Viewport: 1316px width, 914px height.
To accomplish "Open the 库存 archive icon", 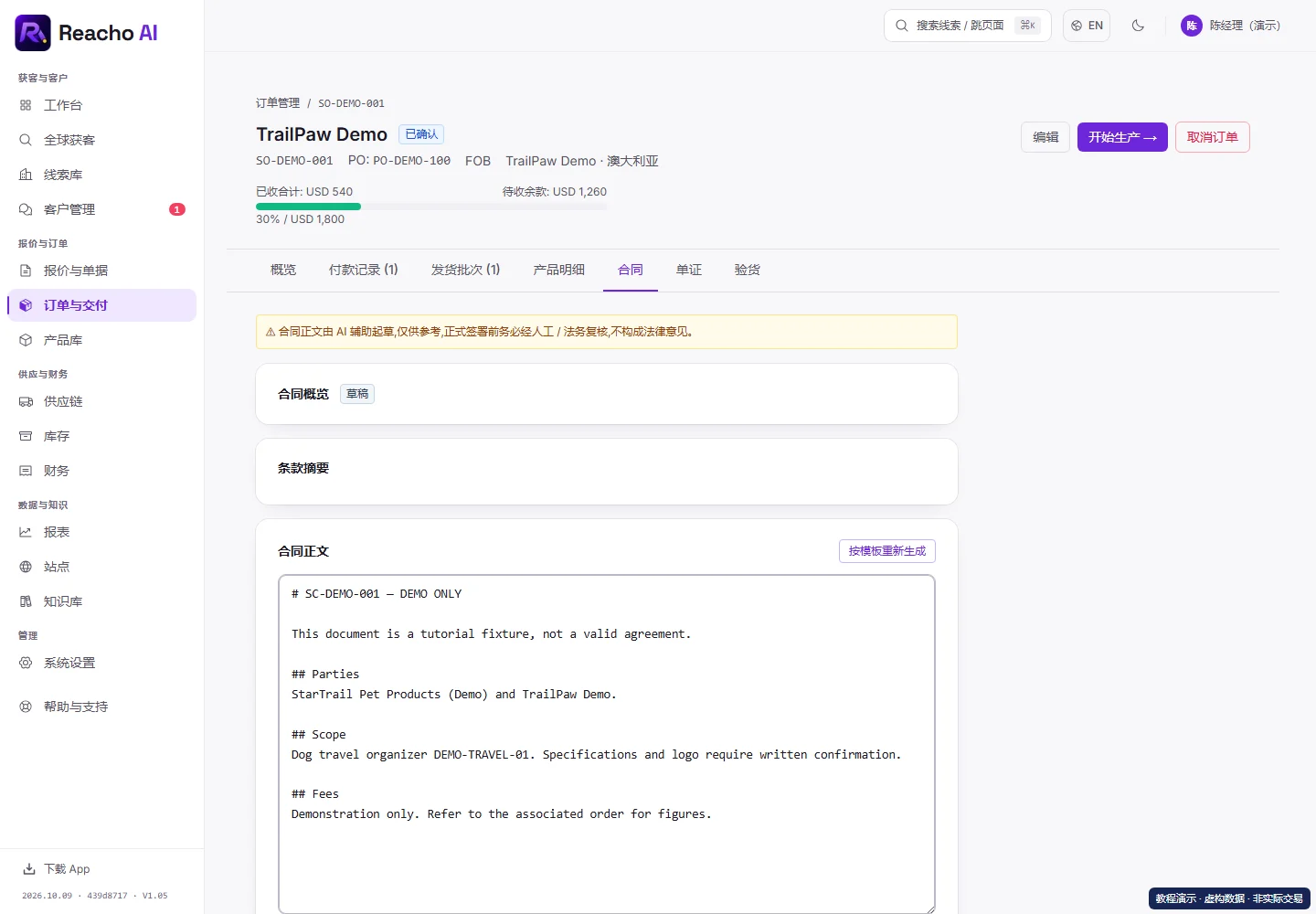I will (x=26, y=436).
